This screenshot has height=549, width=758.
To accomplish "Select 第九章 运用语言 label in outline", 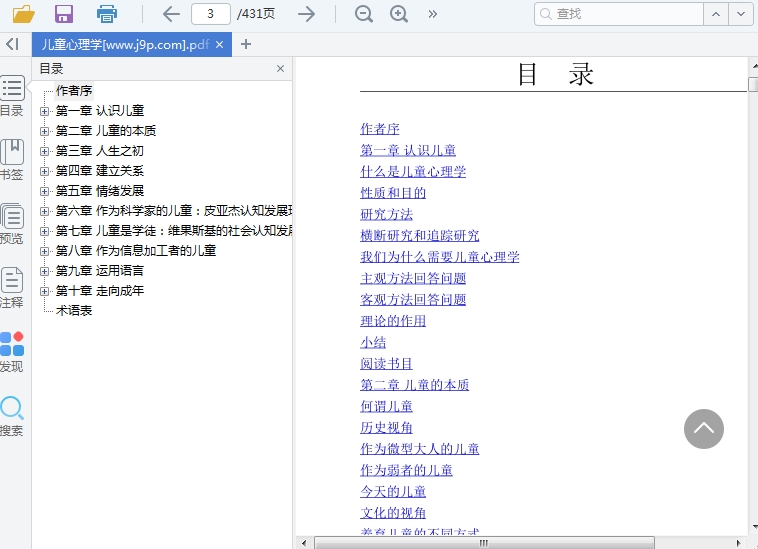I will tap(100, 271).
